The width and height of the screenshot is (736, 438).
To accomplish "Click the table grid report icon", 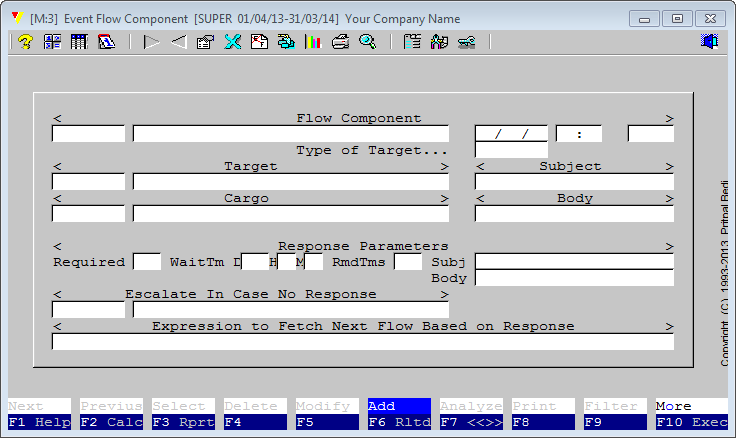I will [79, 42].
